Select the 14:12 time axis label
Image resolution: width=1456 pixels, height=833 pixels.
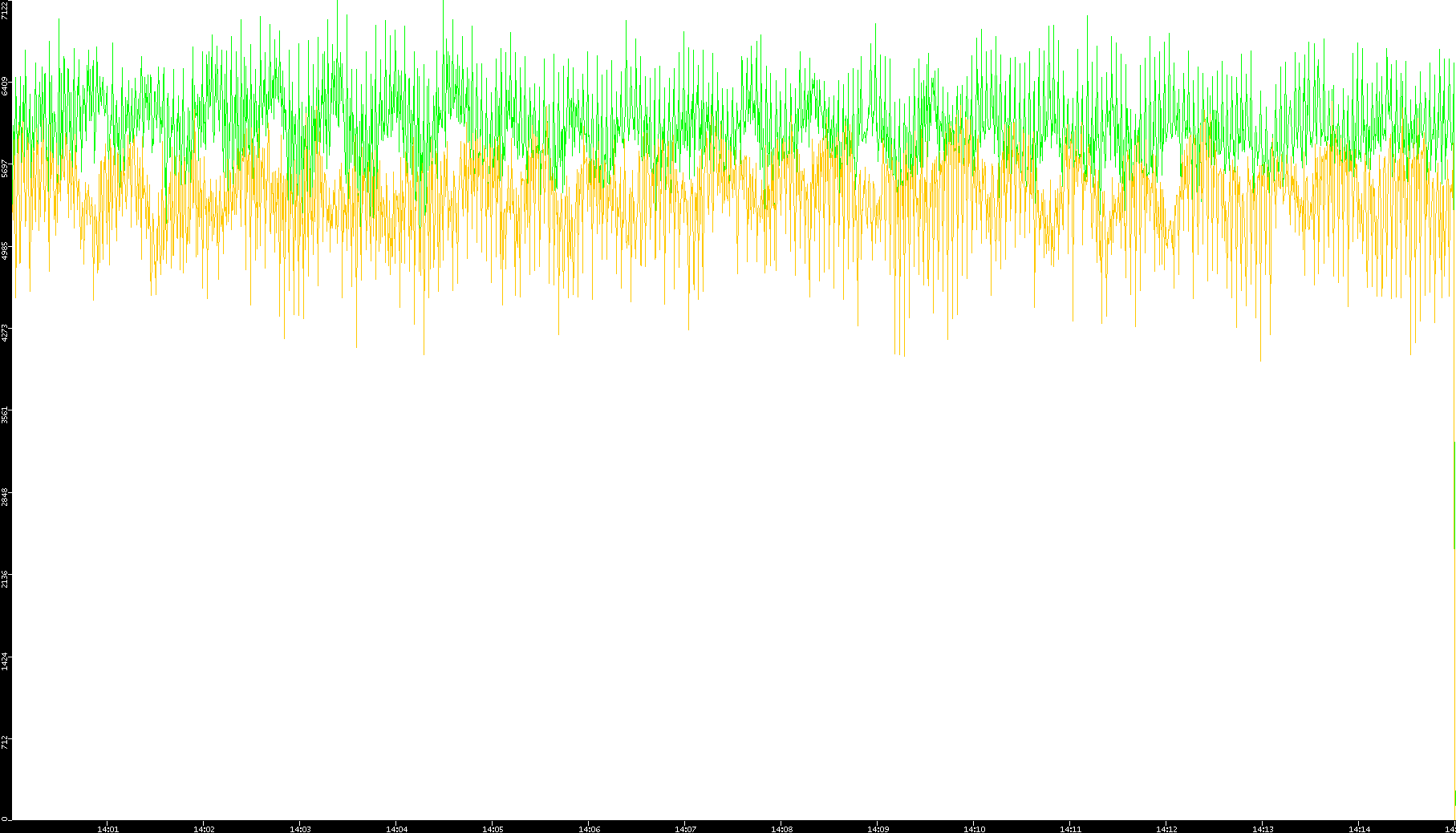[x=1166, y=829]
